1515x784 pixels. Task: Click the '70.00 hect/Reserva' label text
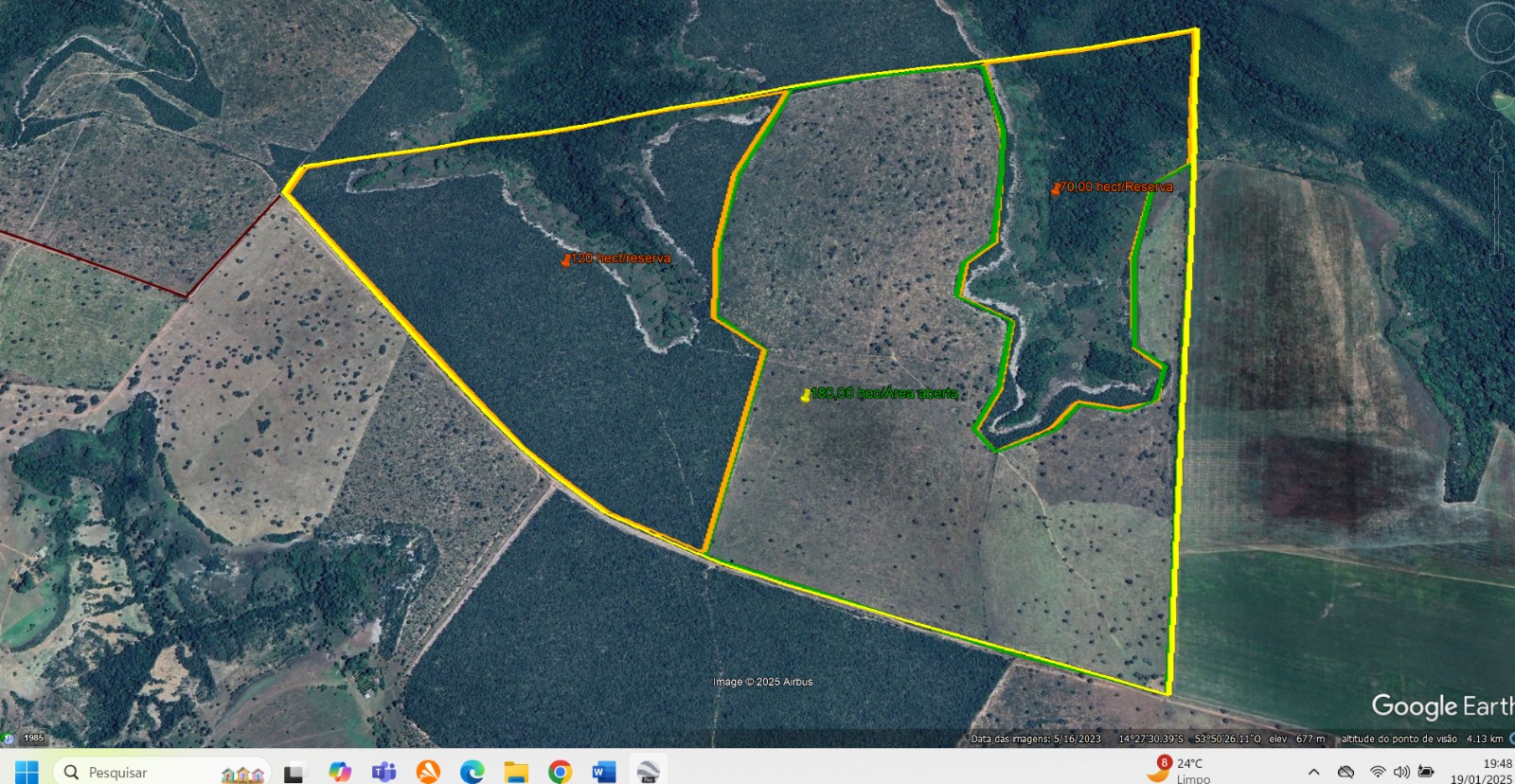(1115, 187)
